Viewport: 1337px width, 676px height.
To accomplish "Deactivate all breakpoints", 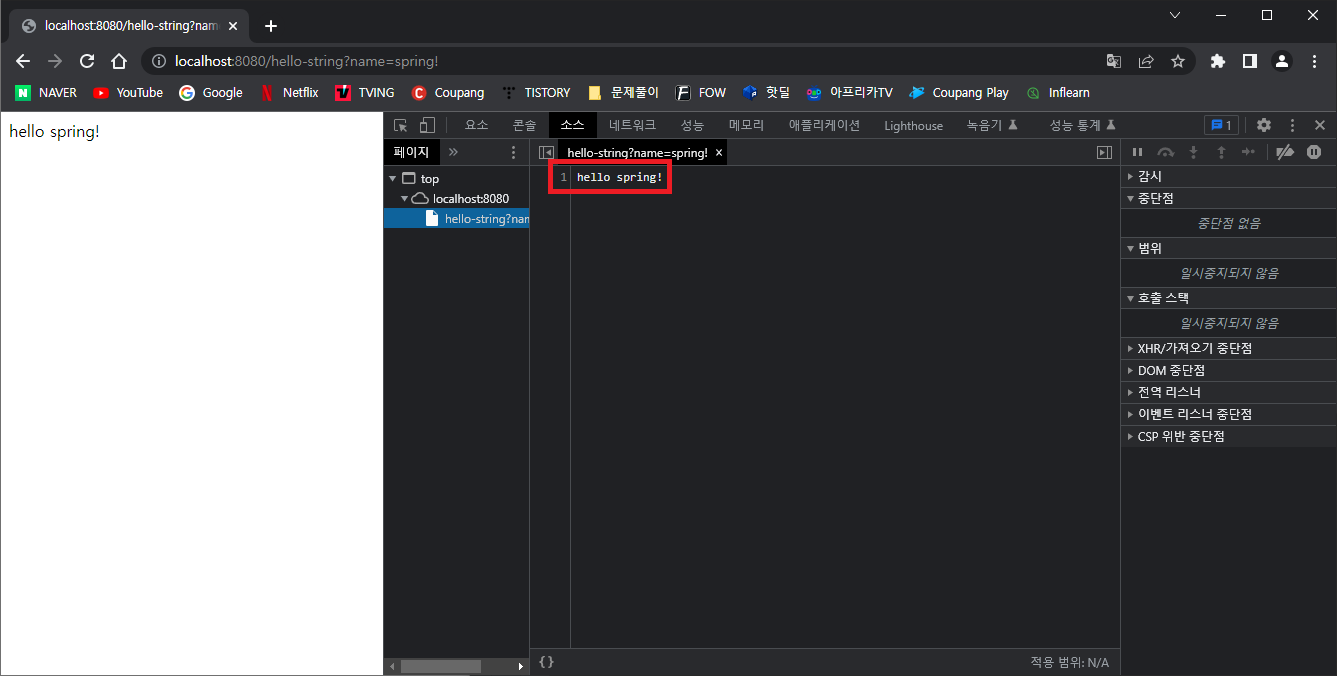I will pyautogui.click(x=1286, y=152).
